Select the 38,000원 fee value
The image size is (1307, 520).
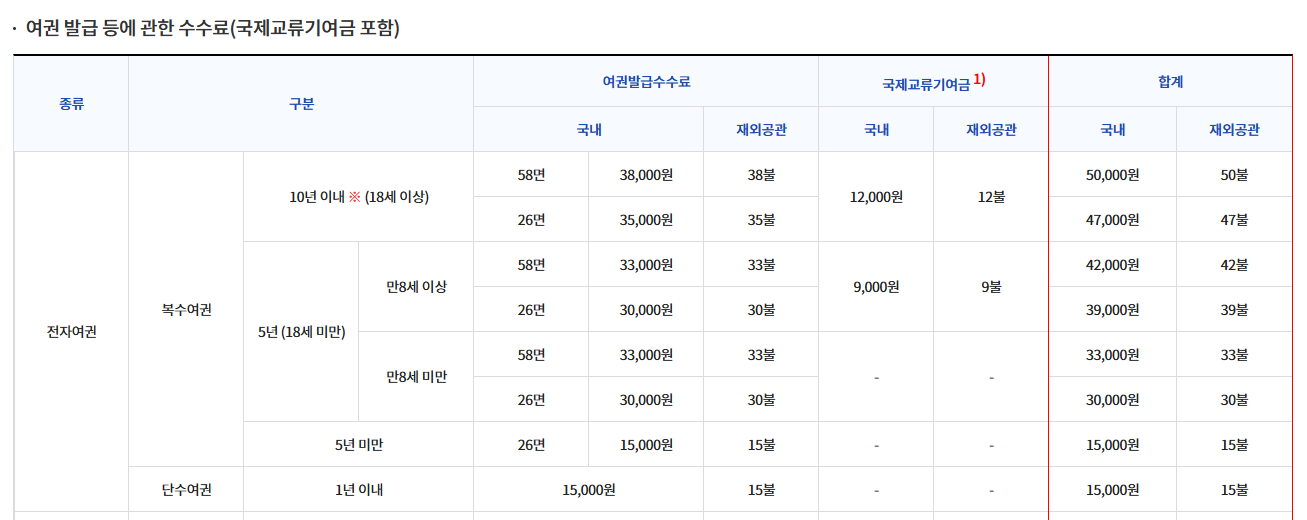coord(646,174)
